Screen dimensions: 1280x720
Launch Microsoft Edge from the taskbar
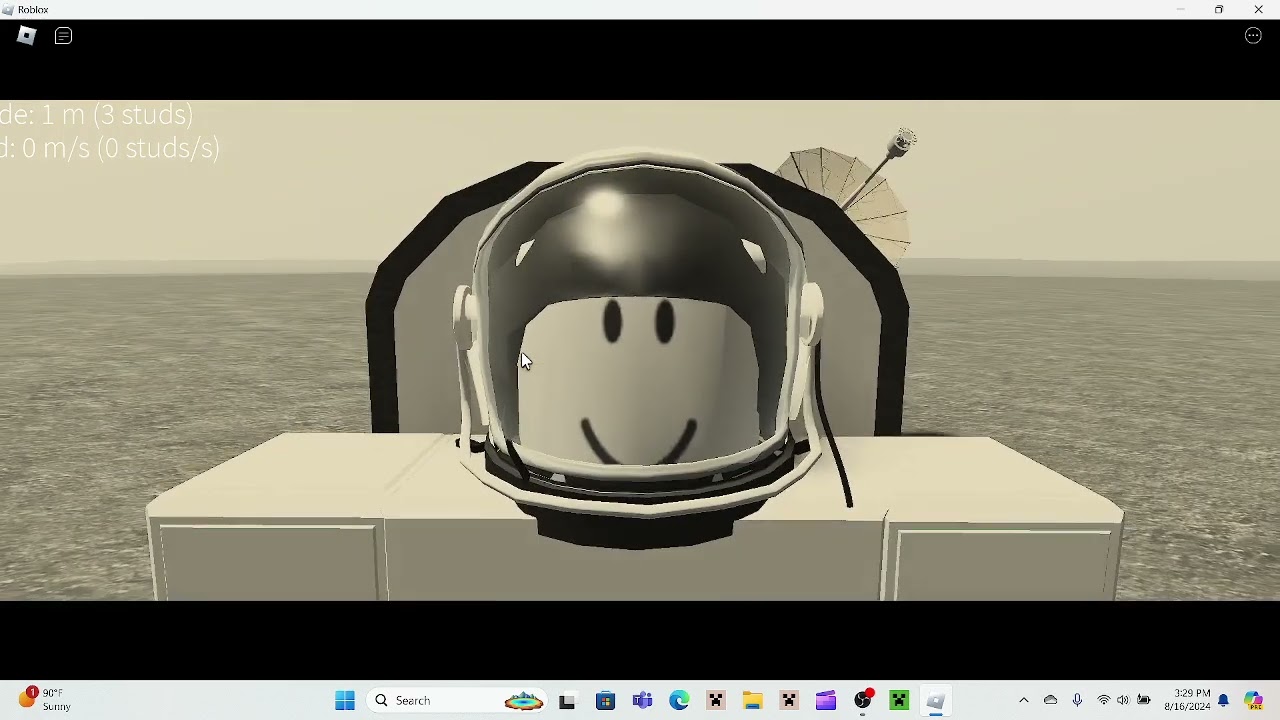(x=679, y=701)
